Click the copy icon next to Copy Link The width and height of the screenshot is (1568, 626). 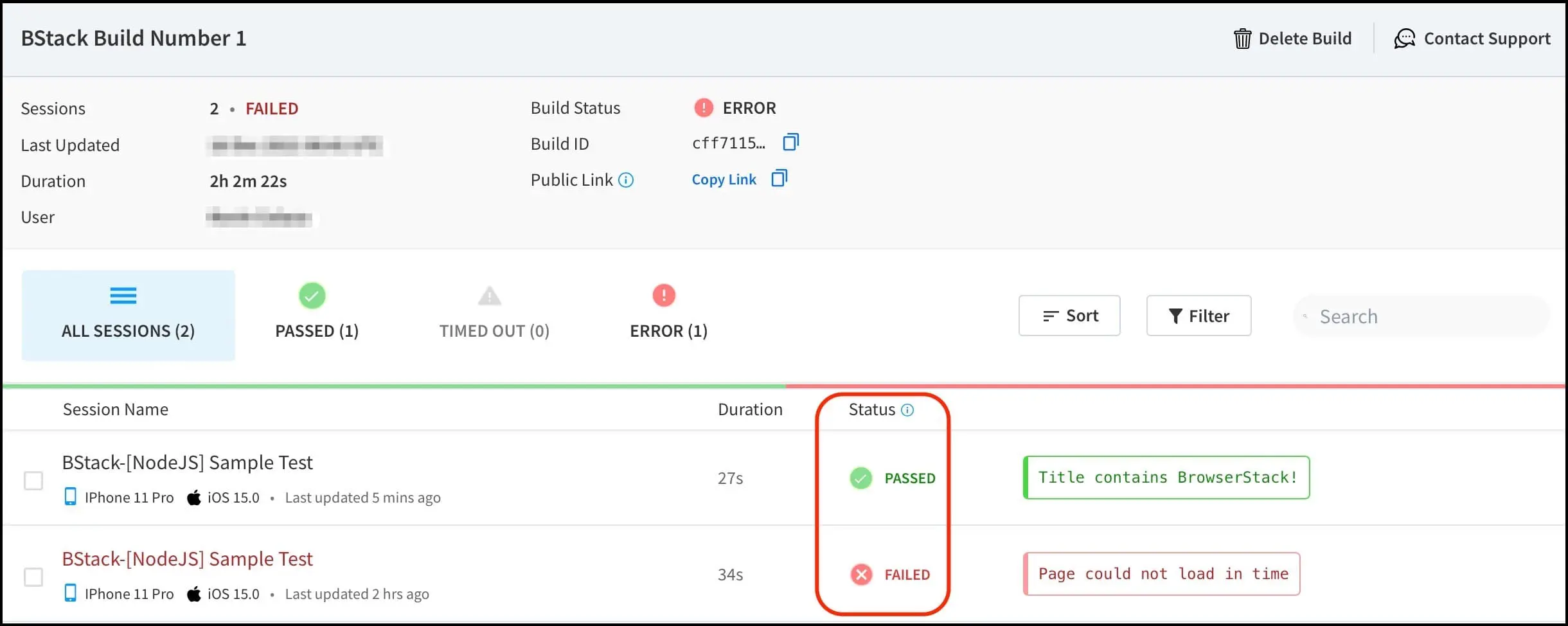[779, 178]
